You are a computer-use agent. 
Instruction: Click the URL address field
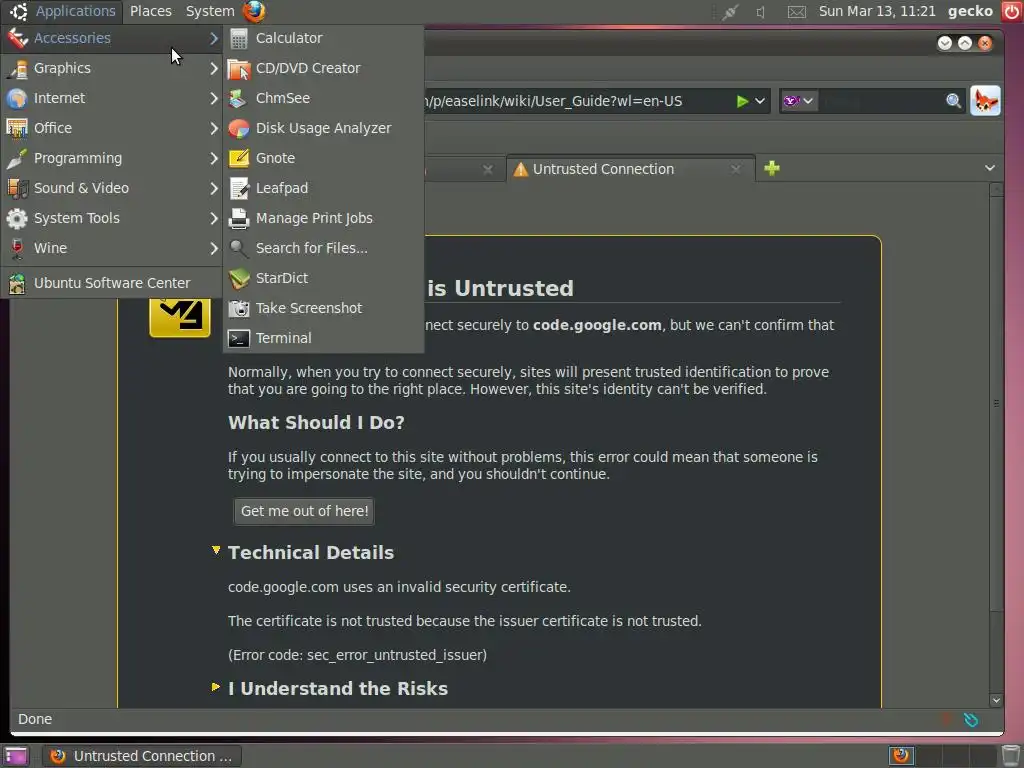[x=577, y=101]
